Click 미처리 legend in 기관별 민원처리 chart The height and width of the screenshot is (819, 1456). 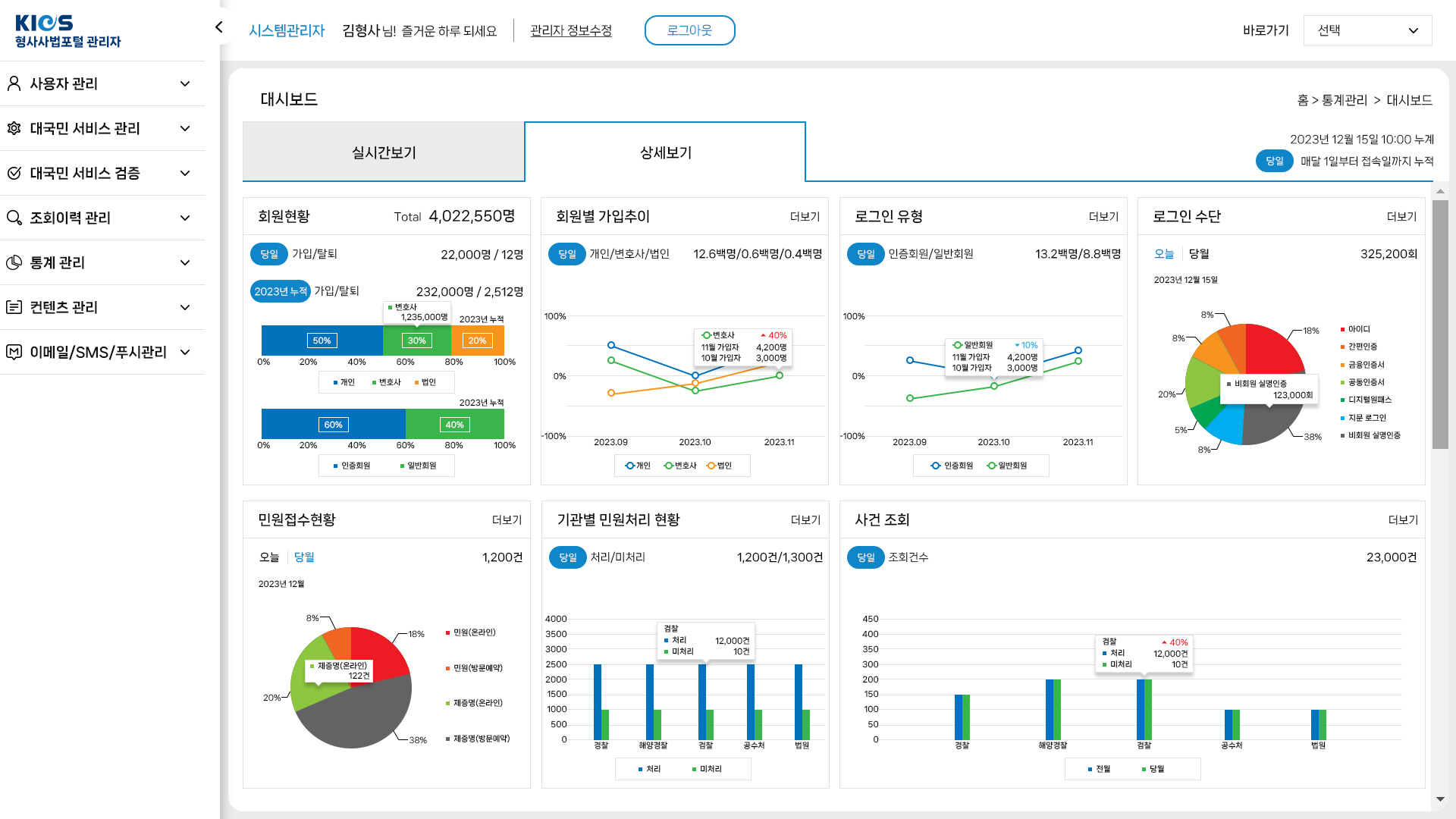click(x=707, y=769)
